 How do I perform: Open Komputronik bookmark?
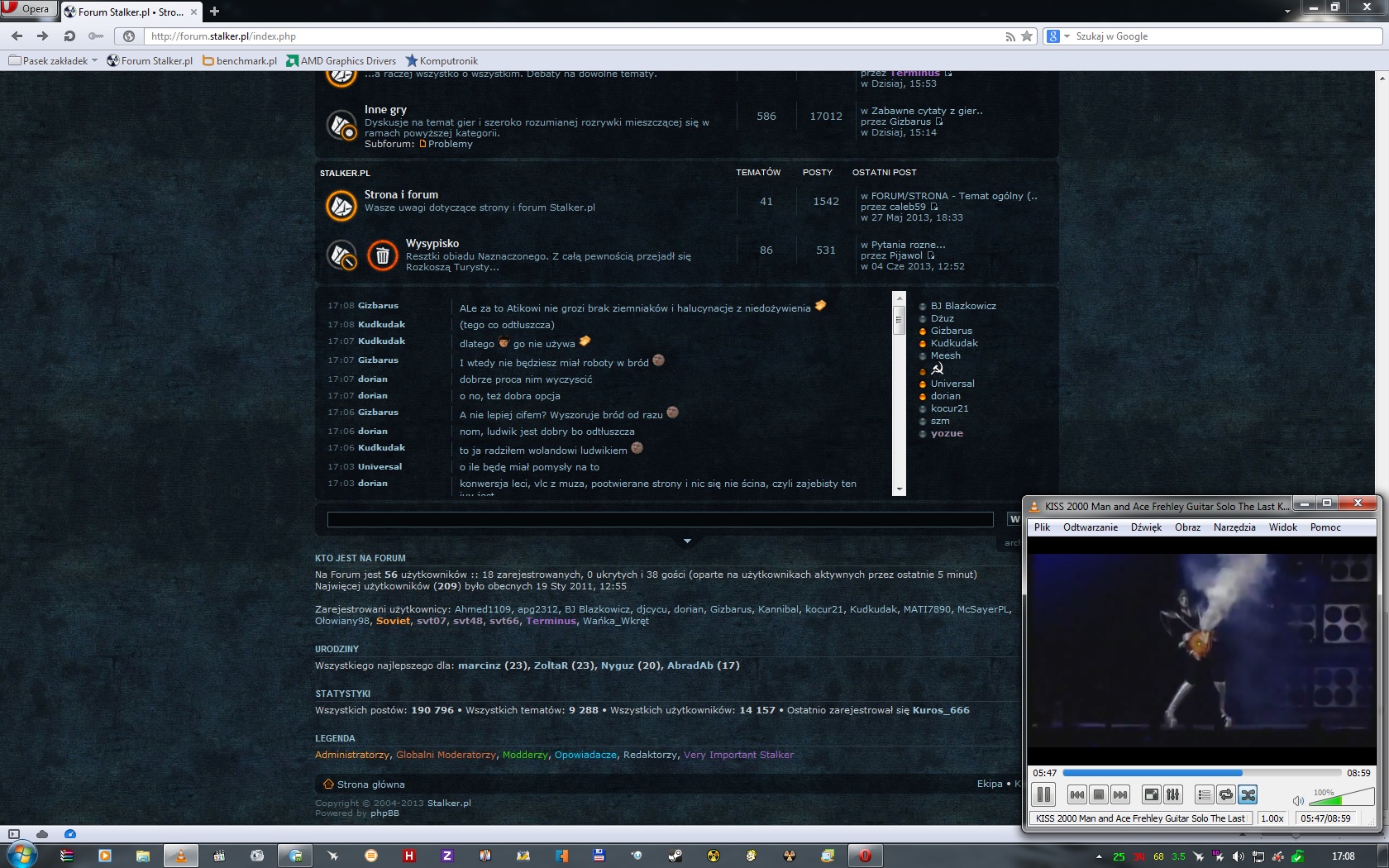click(x=442, y=60)
